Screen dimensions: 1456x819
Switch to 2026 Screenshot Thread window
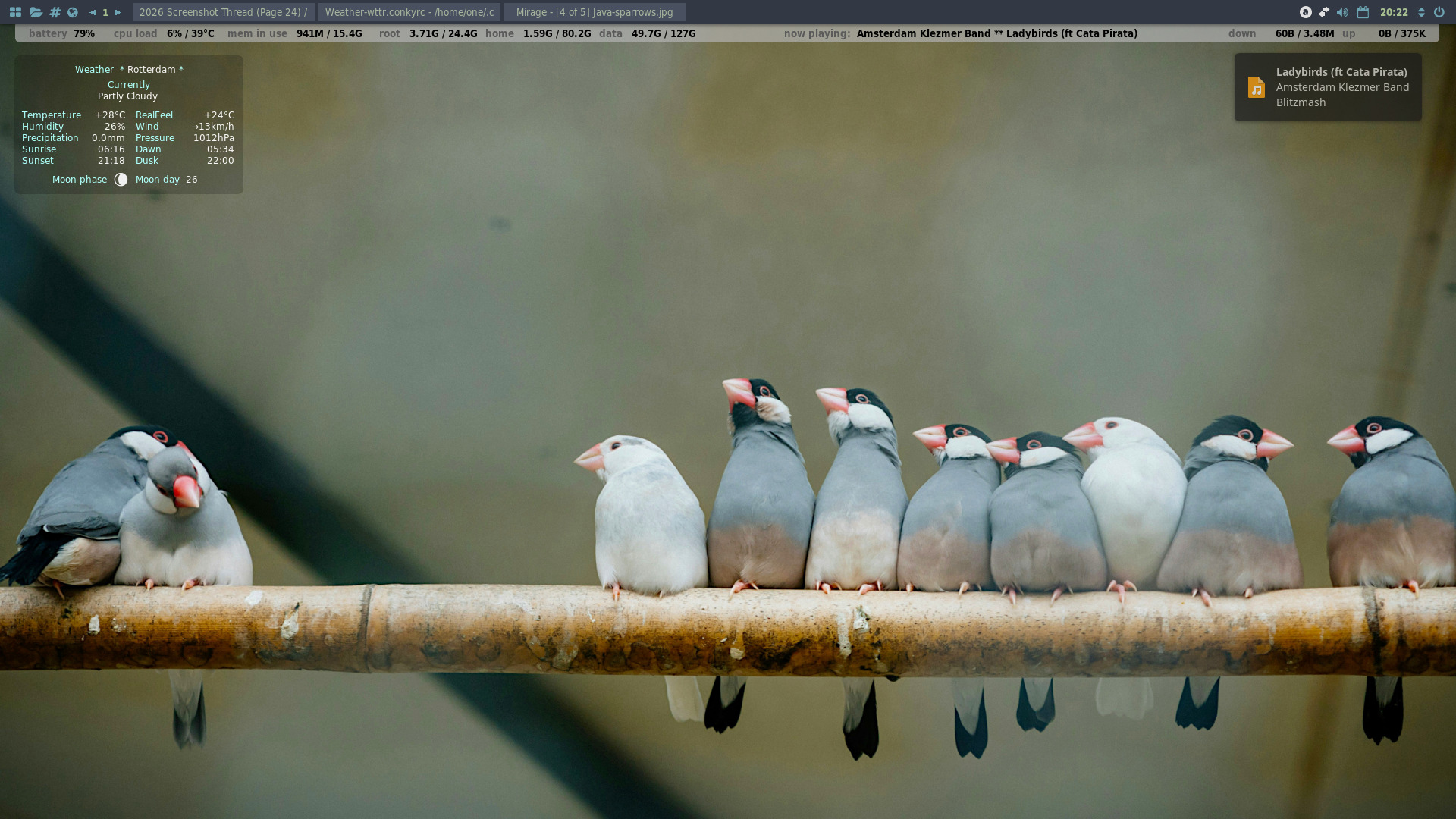click(224, 12)
